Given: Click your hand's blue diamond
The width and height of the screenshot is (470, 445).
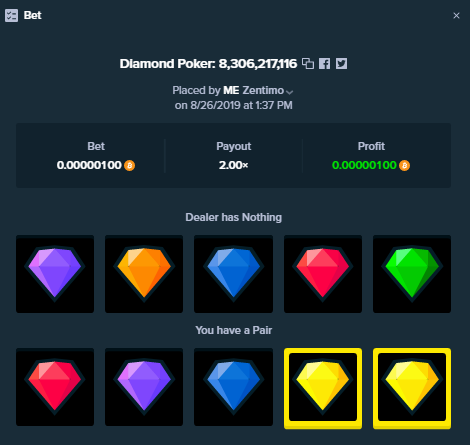Looking at the screenshot, I should pos(233,387).
